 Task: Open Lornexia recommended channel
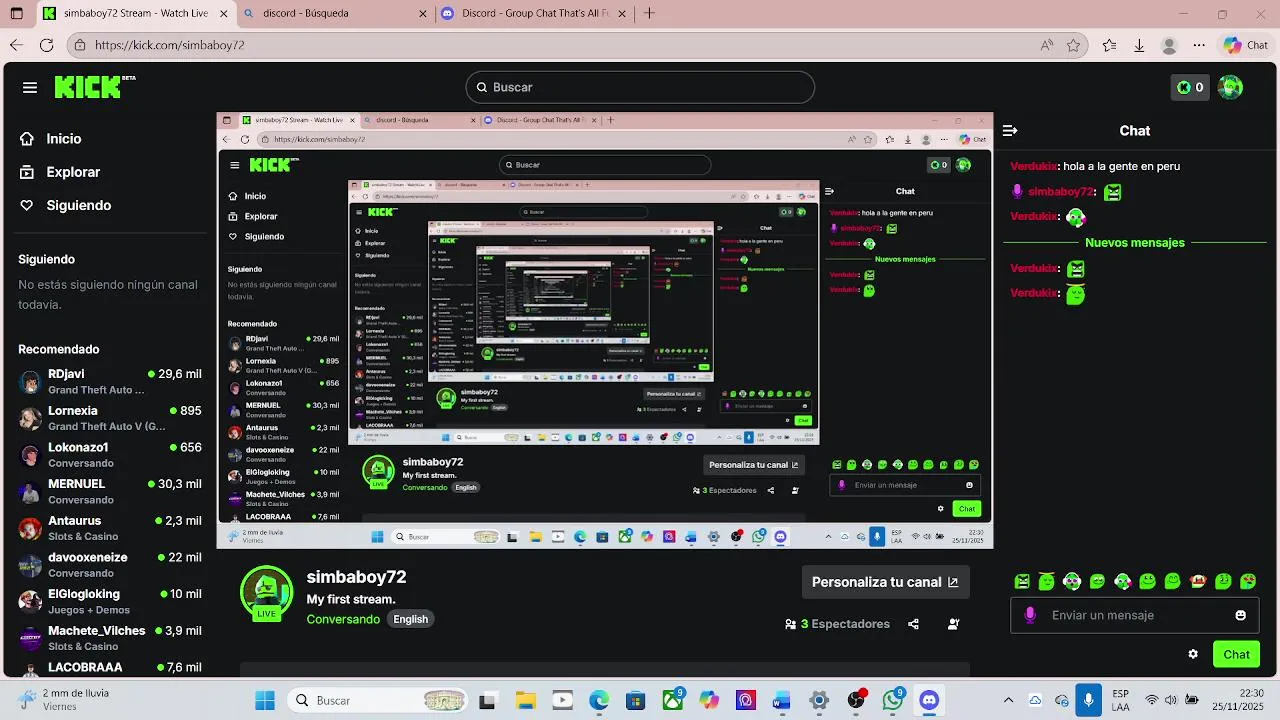110,418
